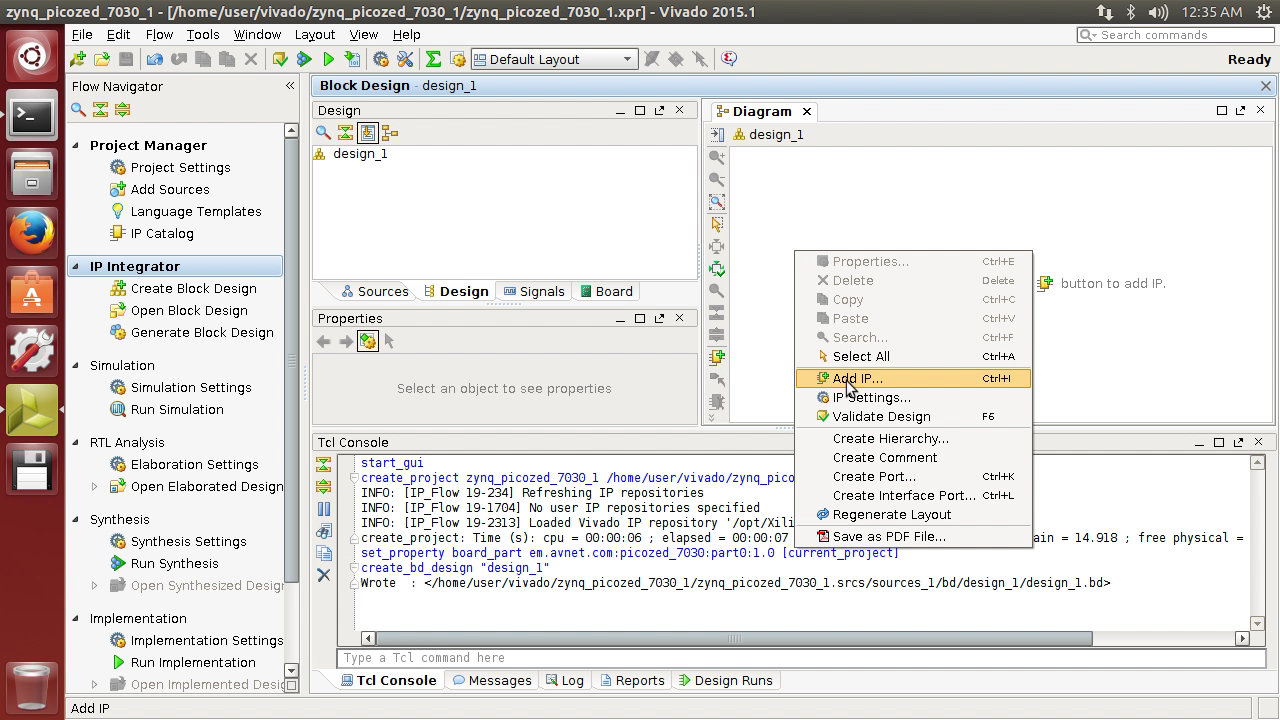Open the Default Layout dropdown

tap(553, 59)
